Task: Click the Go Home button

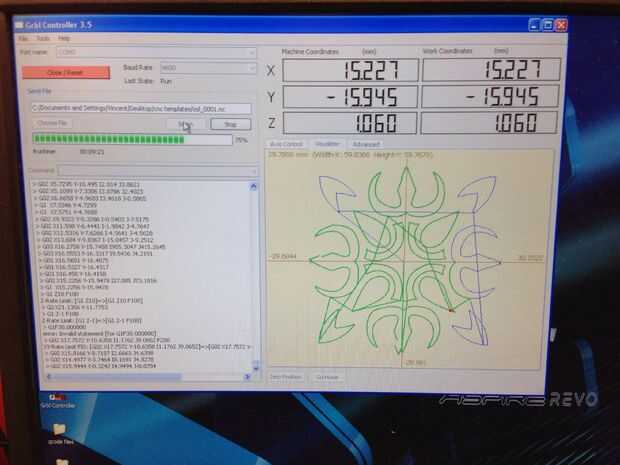Action: pyautogui.click(x=327, y=377)
